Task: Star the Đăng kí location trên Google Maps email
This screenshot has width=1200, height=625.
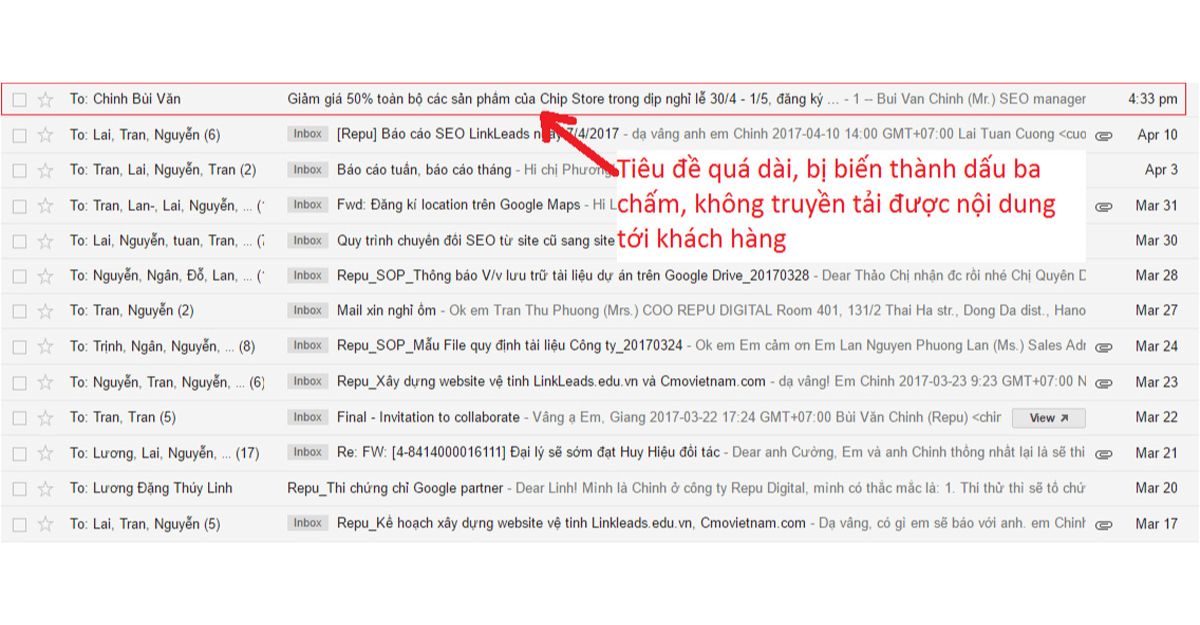Action: click(45, 205)
